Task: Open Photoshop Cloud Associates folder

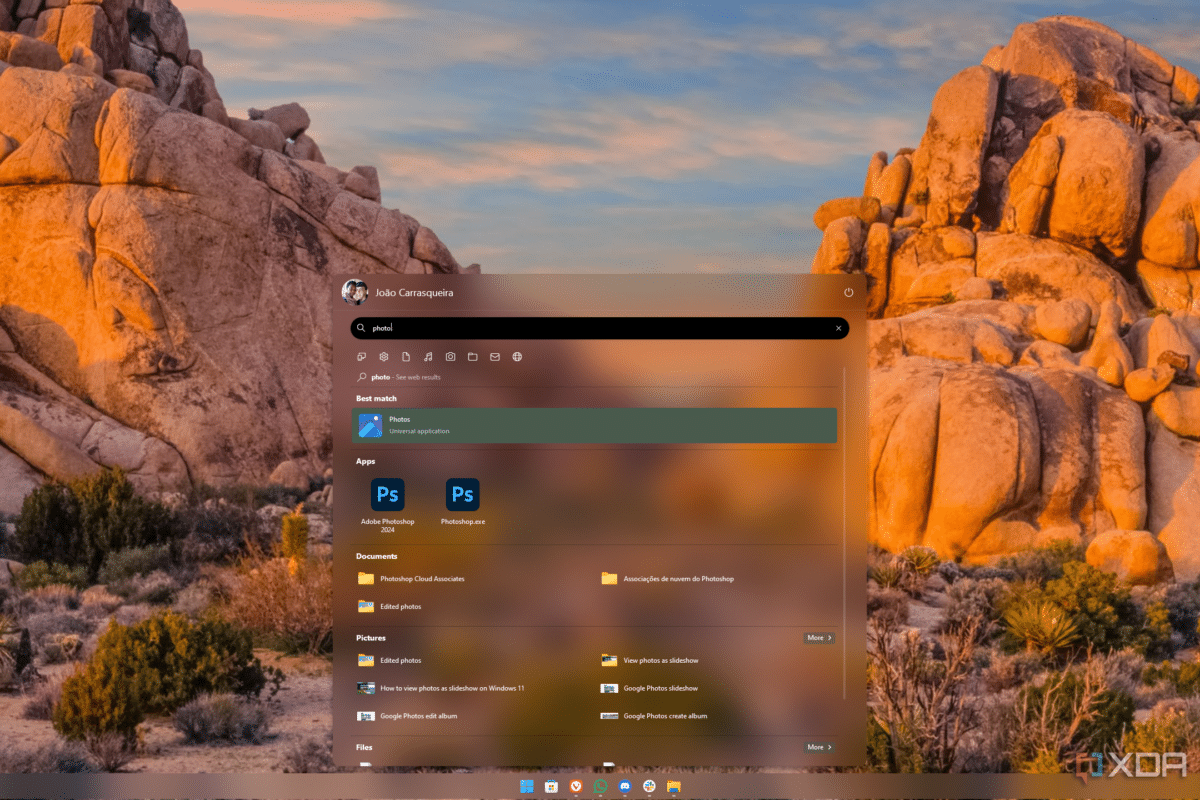Action: (x=421, y=579)
